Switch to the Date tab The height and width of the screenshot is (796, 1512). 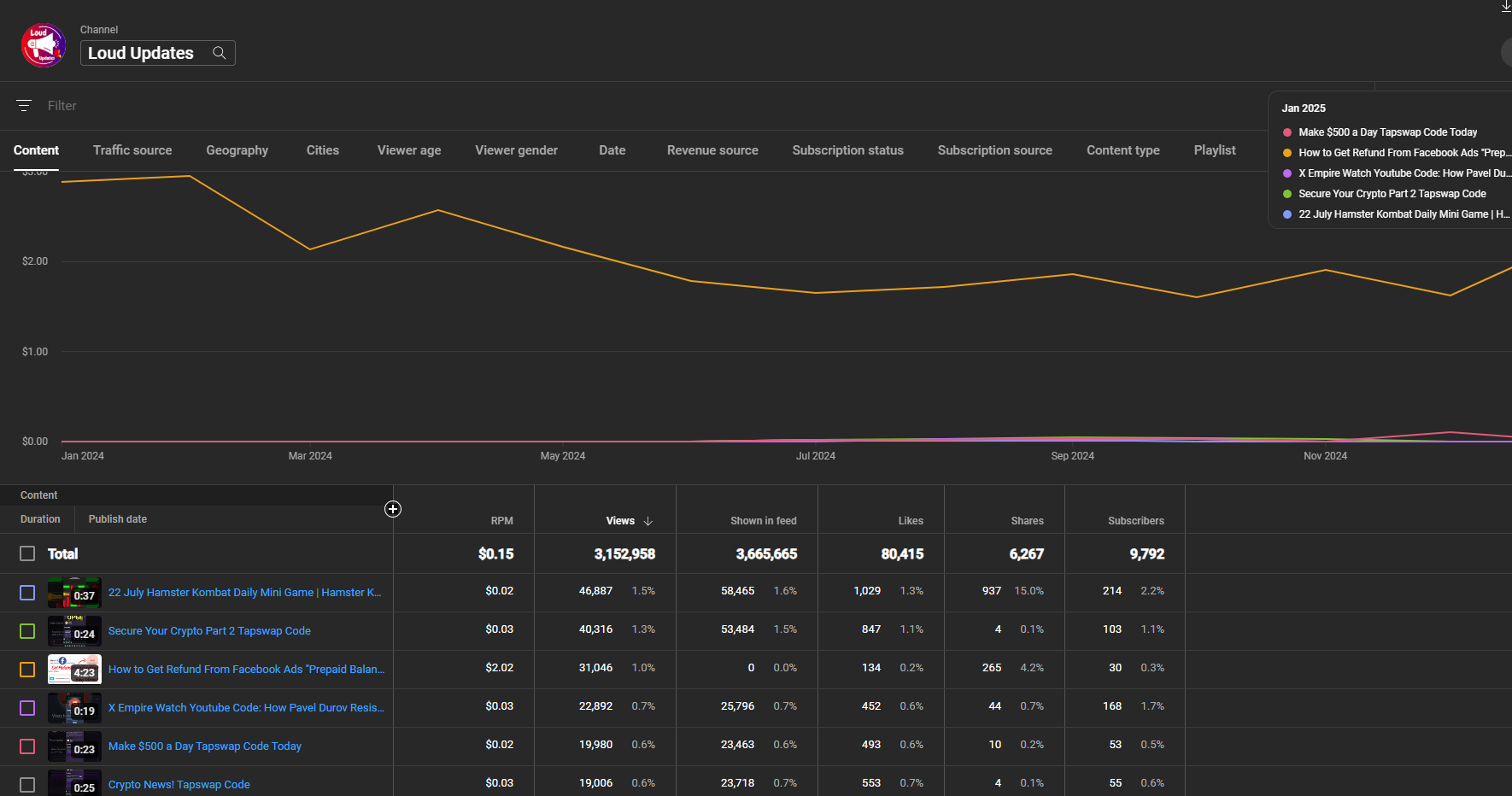pos(612,150)
